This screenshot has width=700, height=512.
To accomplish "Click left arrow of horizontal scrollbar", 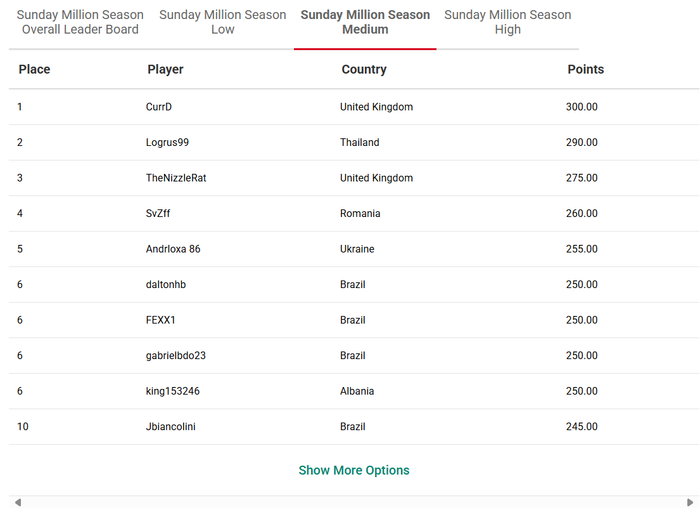I will pyautogui.click(x=18, y=503).
